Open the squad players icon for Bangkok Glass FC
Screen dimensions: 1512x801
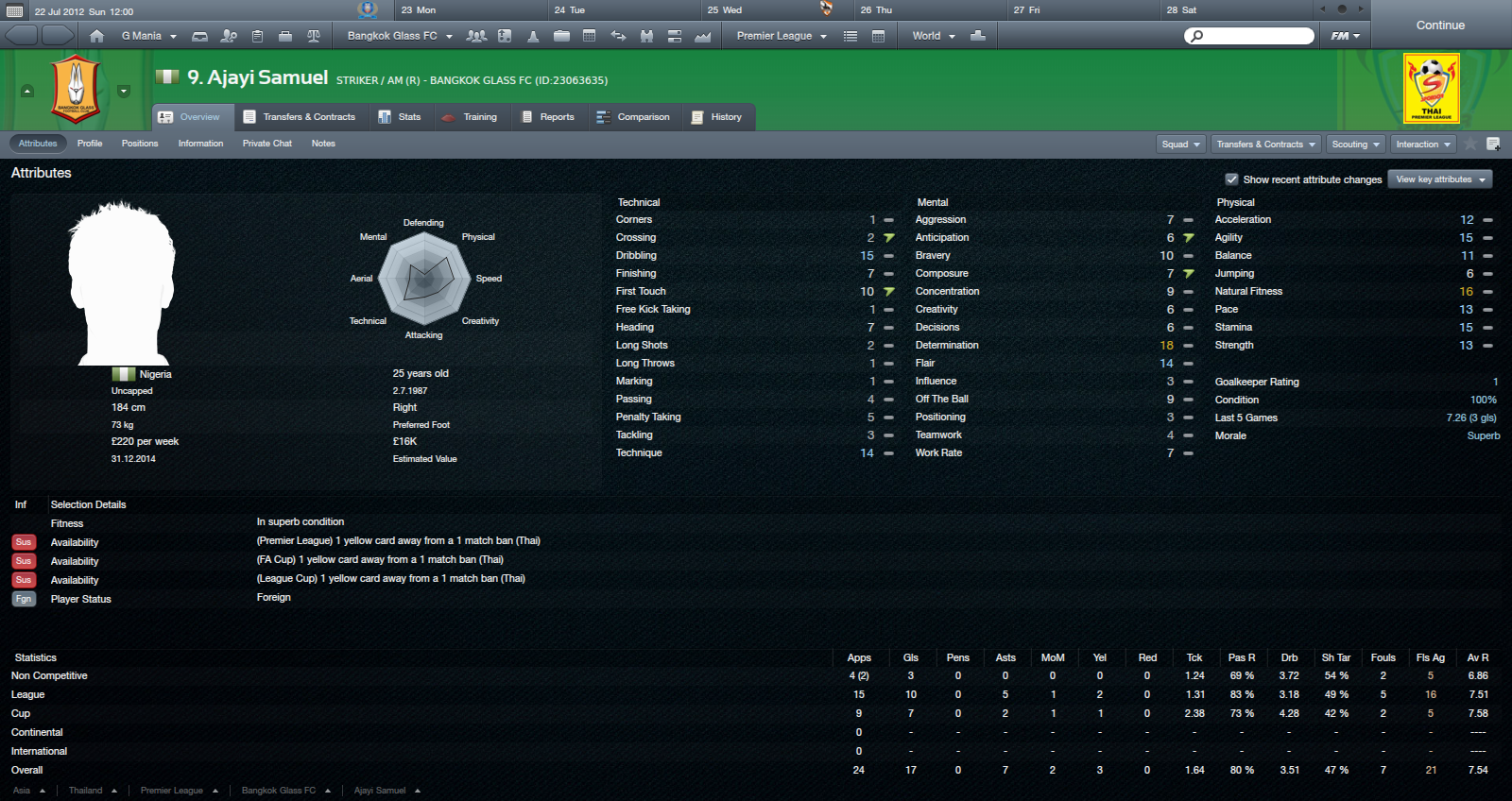476,36
